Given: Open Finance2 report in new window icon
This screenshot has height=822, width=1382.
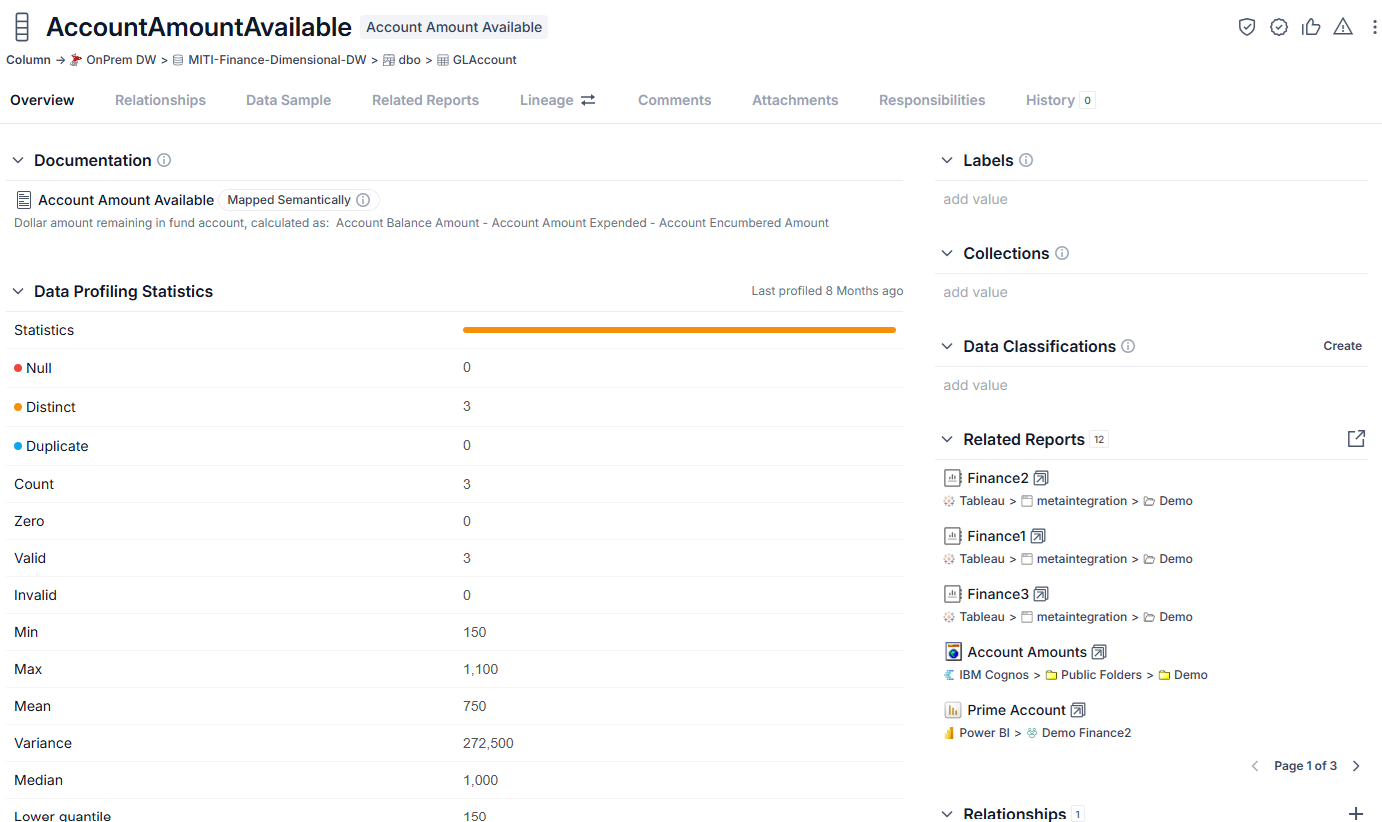Looking at the screenshot, I should [x=1041, y=478].
